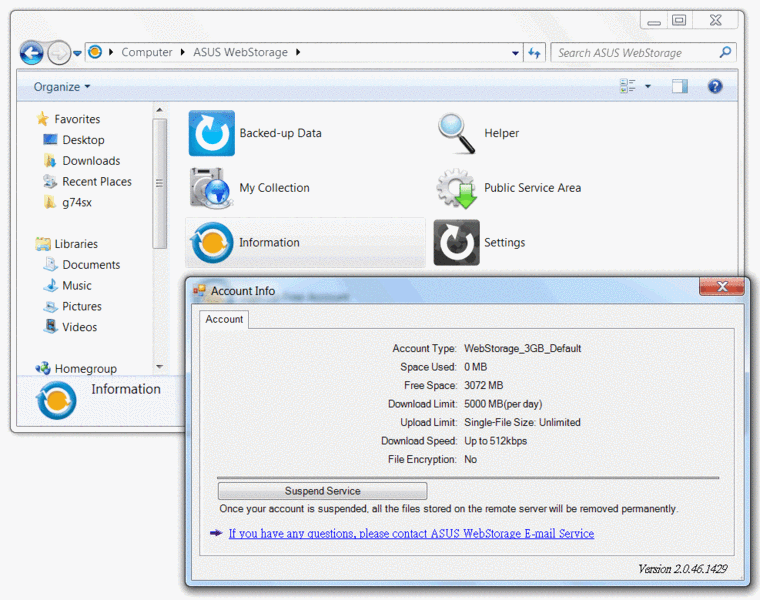Click the Recent Places icon in sidebar
Viewport: 760px width, 600px height.
point(50,181)
